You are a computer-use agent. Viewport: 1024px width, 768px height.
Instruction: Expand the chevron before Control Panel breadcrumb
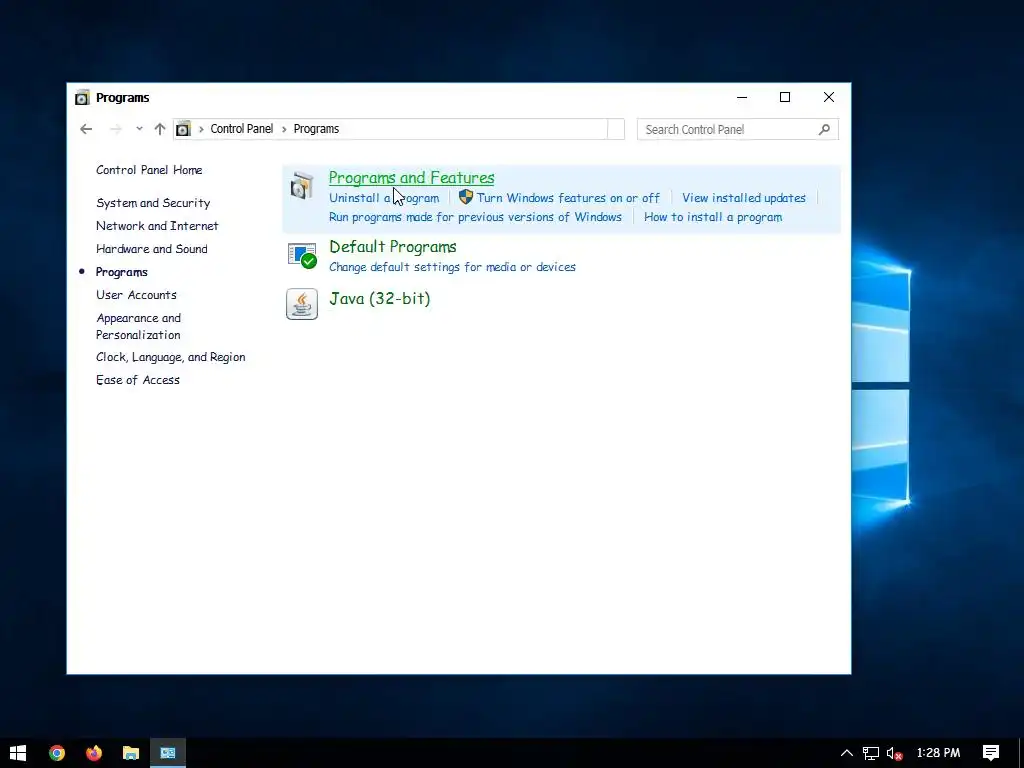201,129
